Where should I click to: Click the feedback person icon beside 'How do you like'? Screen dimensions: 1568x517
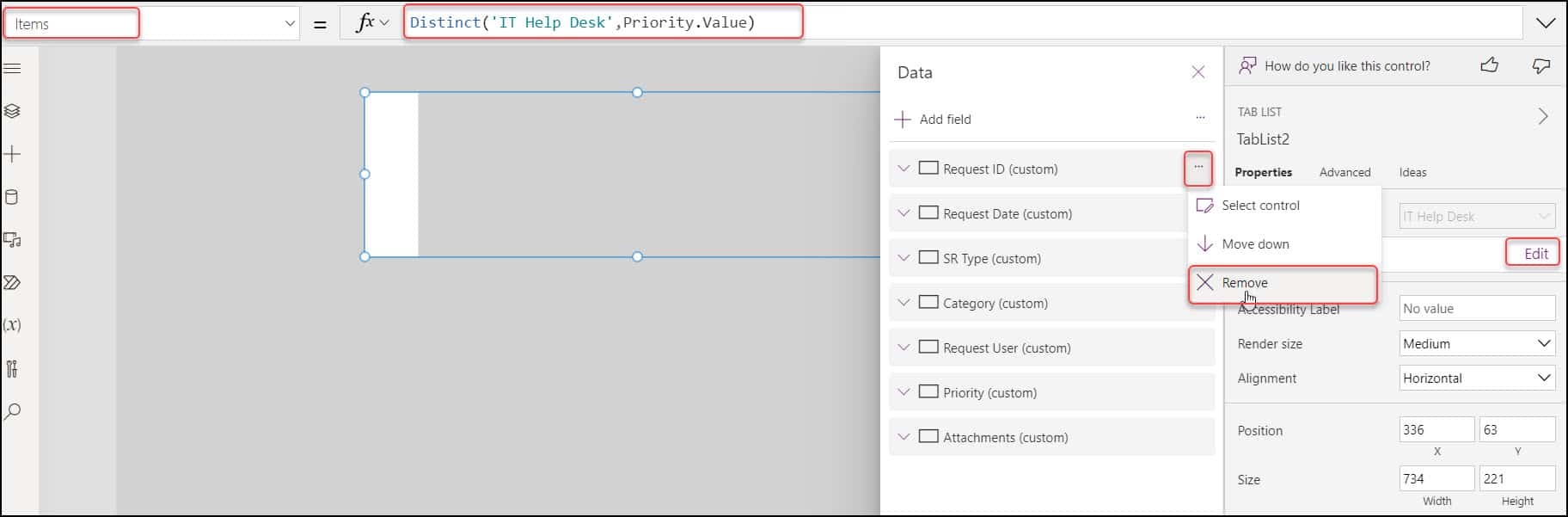pyautogui.click(x=1247, y=65)
